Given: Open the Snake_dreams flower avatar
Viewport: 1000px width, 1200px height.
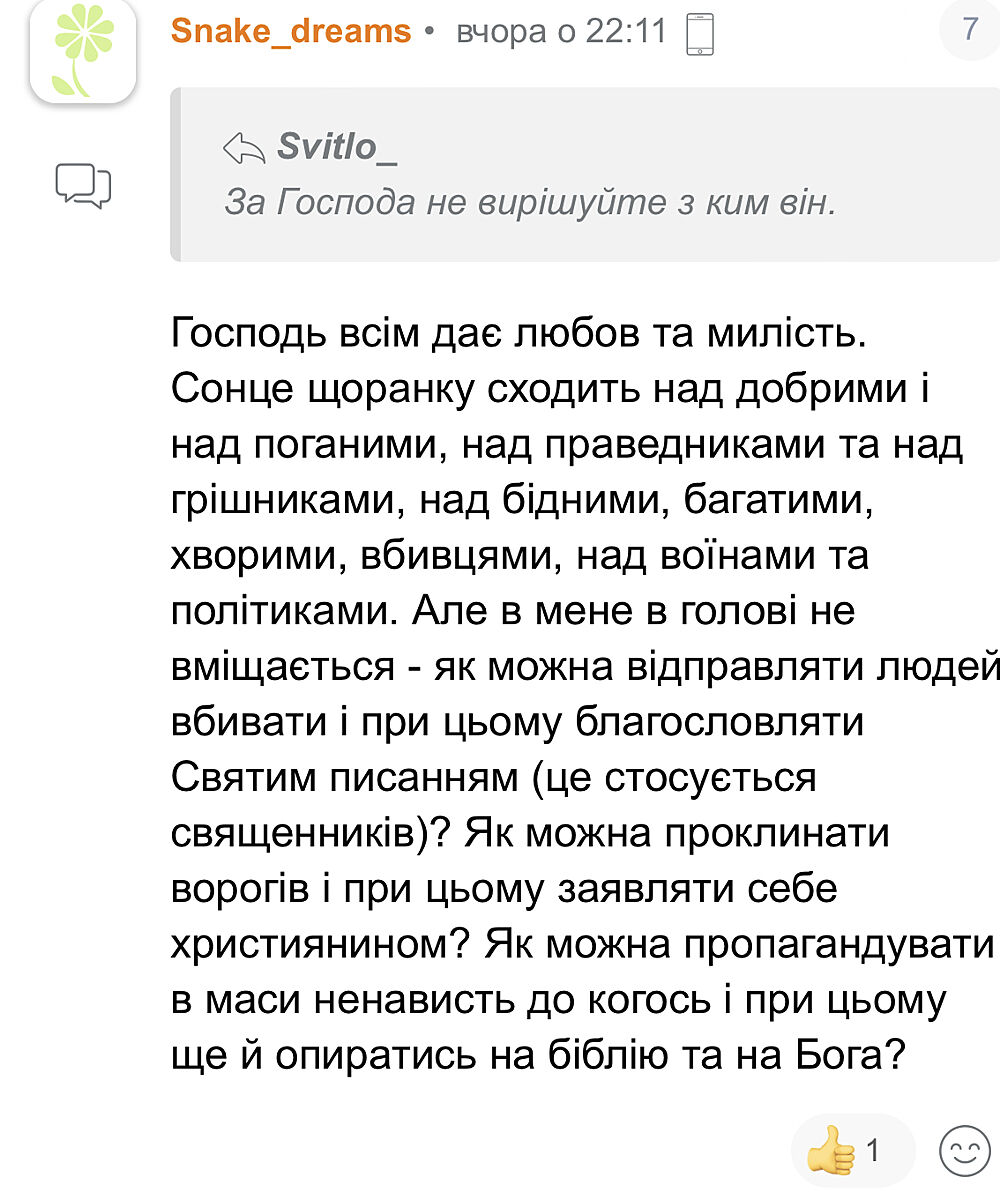Looking at the screenshot, I should [x=82, y=49].
